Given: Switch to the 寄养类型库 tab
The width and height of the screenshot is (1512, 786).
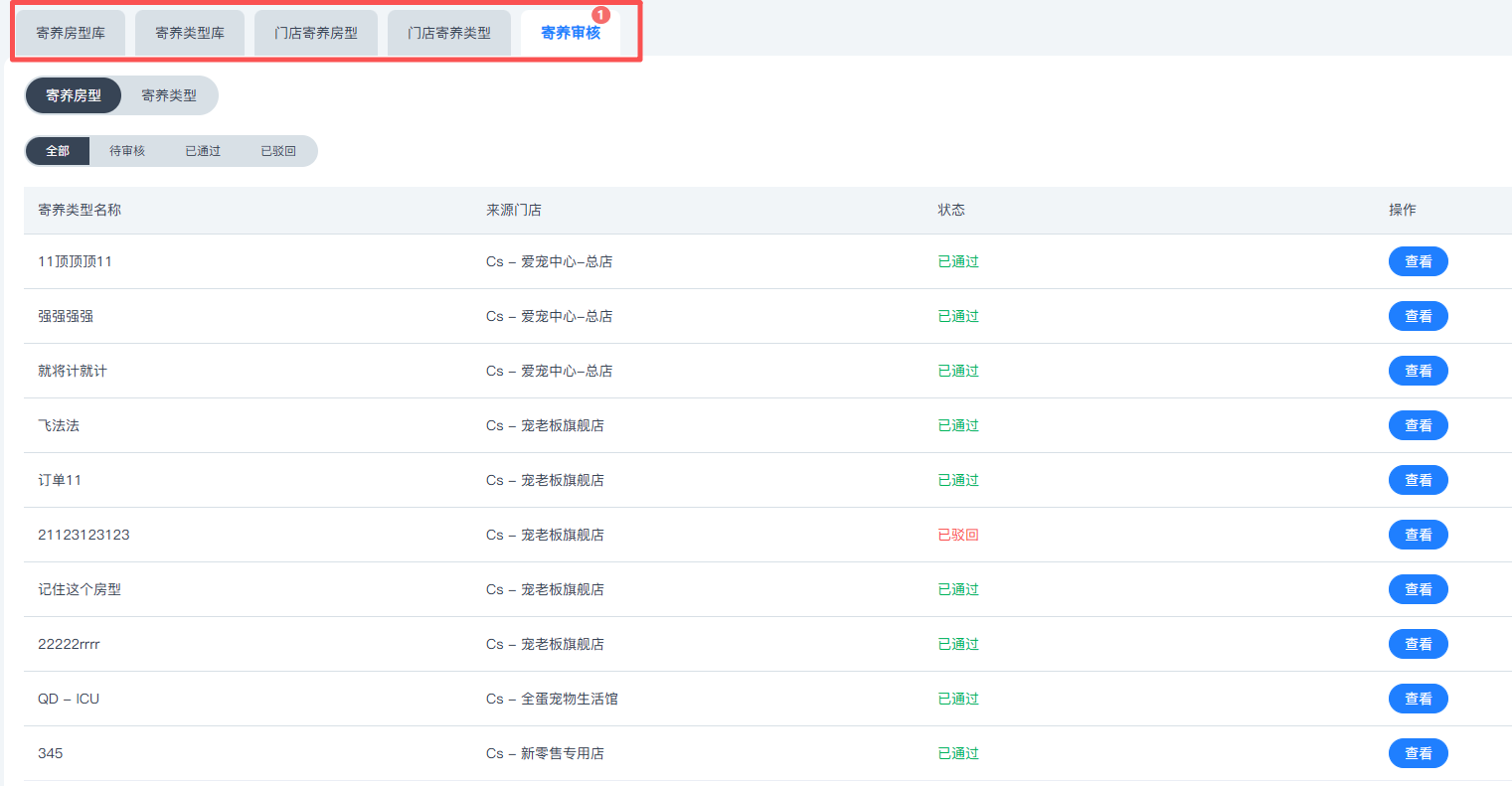Looking at the screenshot, I should click(x=190, y=33).
